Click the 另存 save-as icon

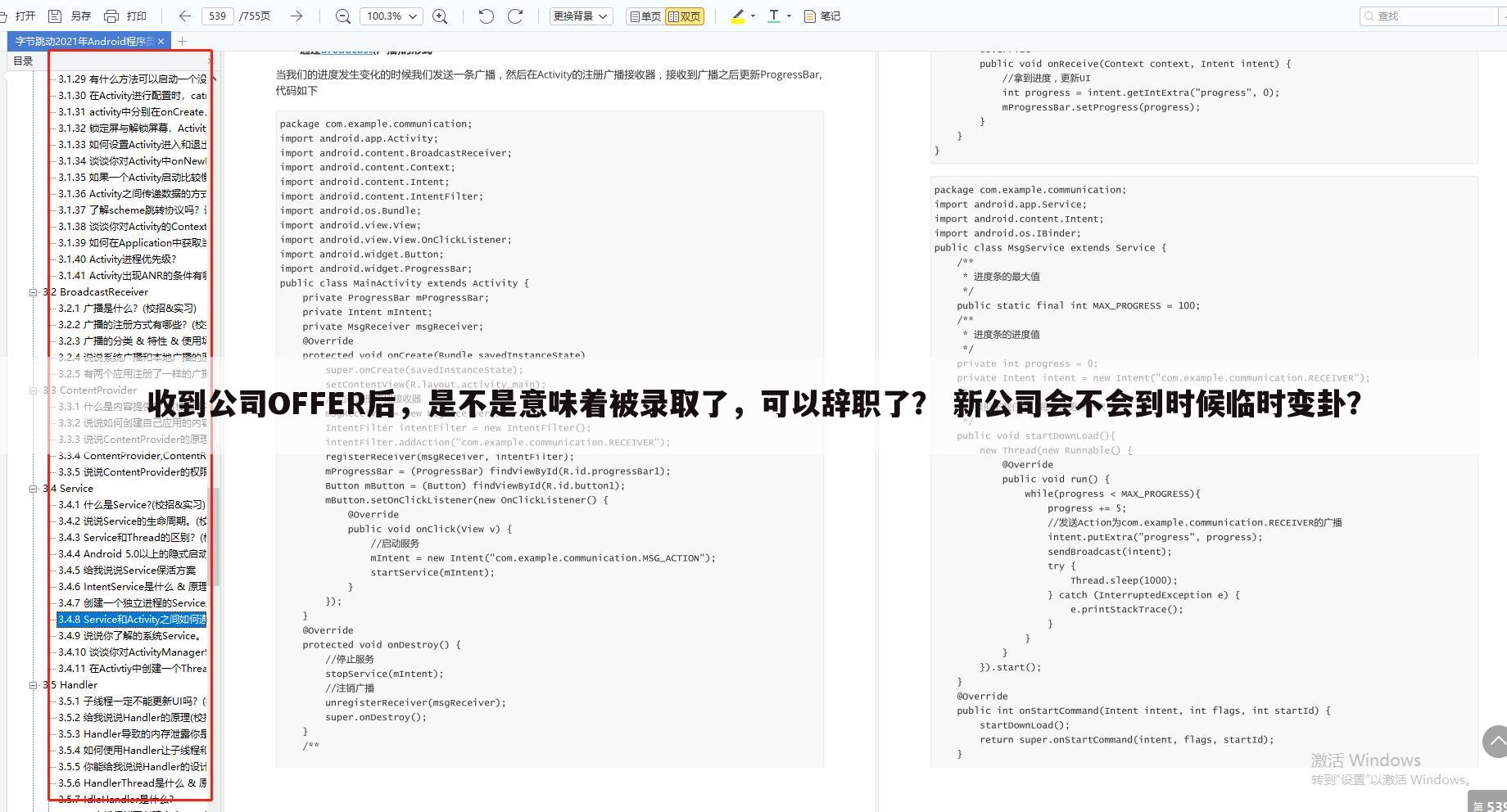[55, 16]
